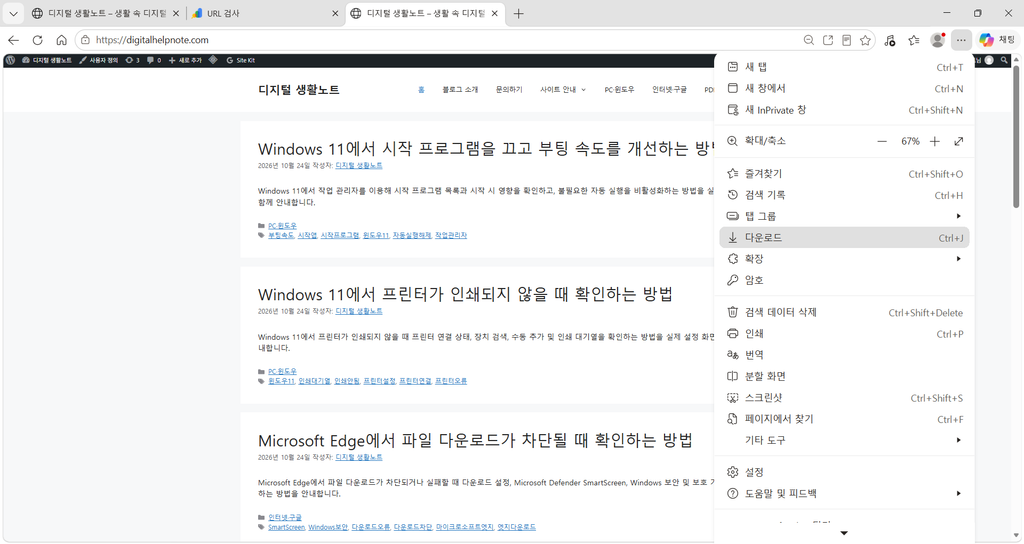Image resolution: width=1024 pixels, height=544 pixels.
Task: Click the SmartScreen tag link
Action: click(286, 527)
